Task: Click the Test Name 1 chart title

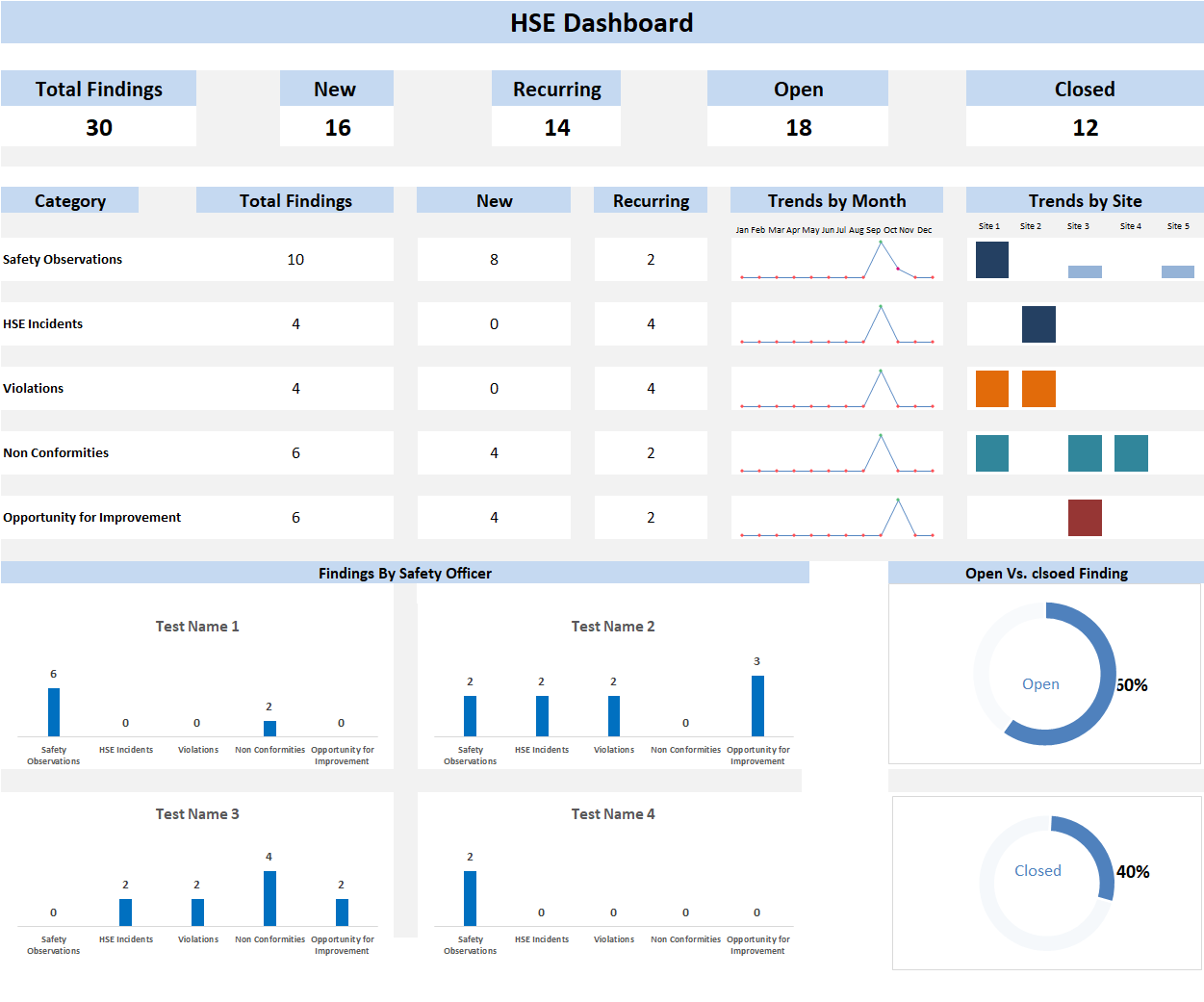Action: coord(197,627)
